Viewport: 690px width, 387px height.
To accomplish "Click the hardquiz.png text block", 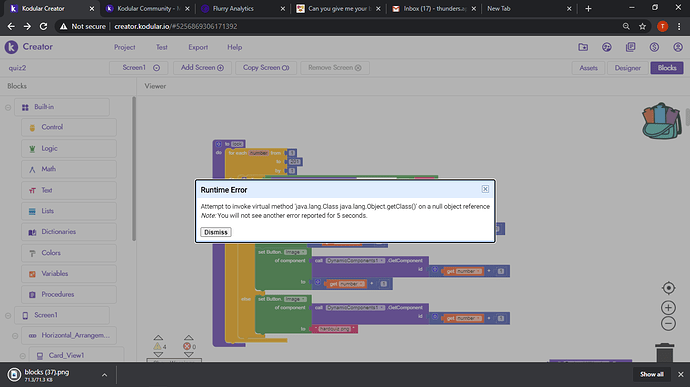I will pyautogui.click(x=334, y=329).
